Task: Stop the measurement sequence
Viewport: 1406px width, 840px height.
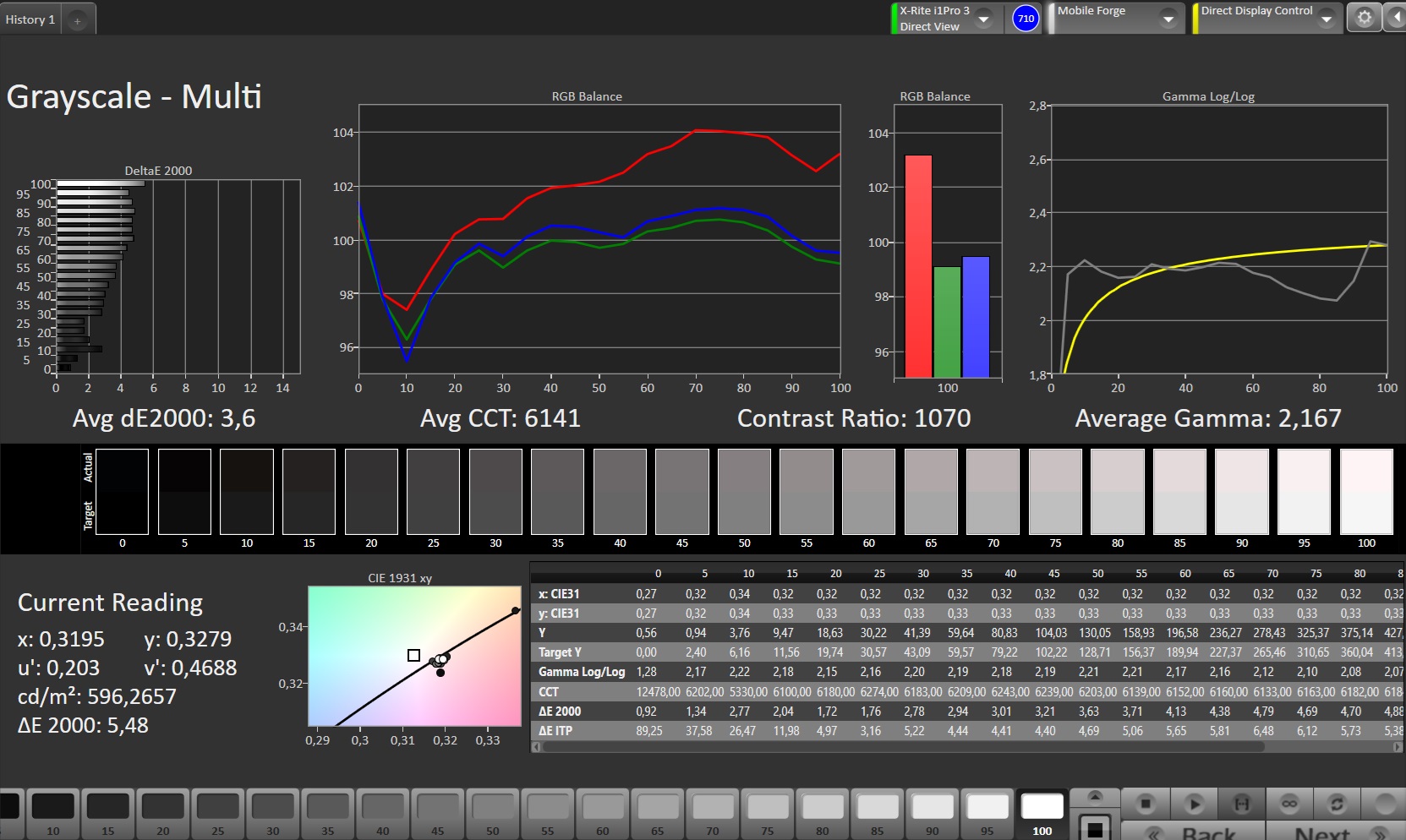Action: 1146,803
